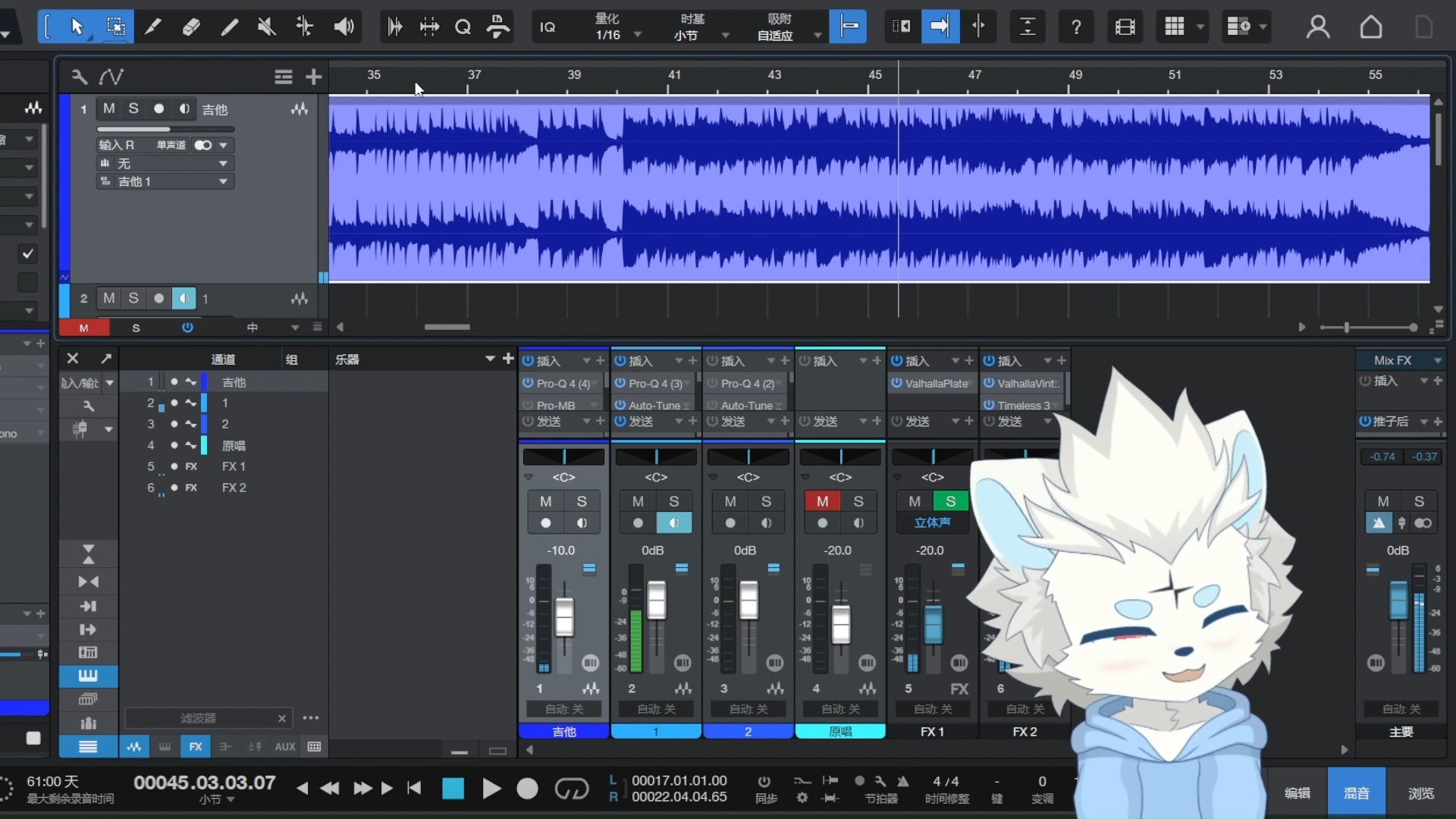Screen dimensions: 1456x819
Task: Select the Range tool
Action: coord(115,27)
